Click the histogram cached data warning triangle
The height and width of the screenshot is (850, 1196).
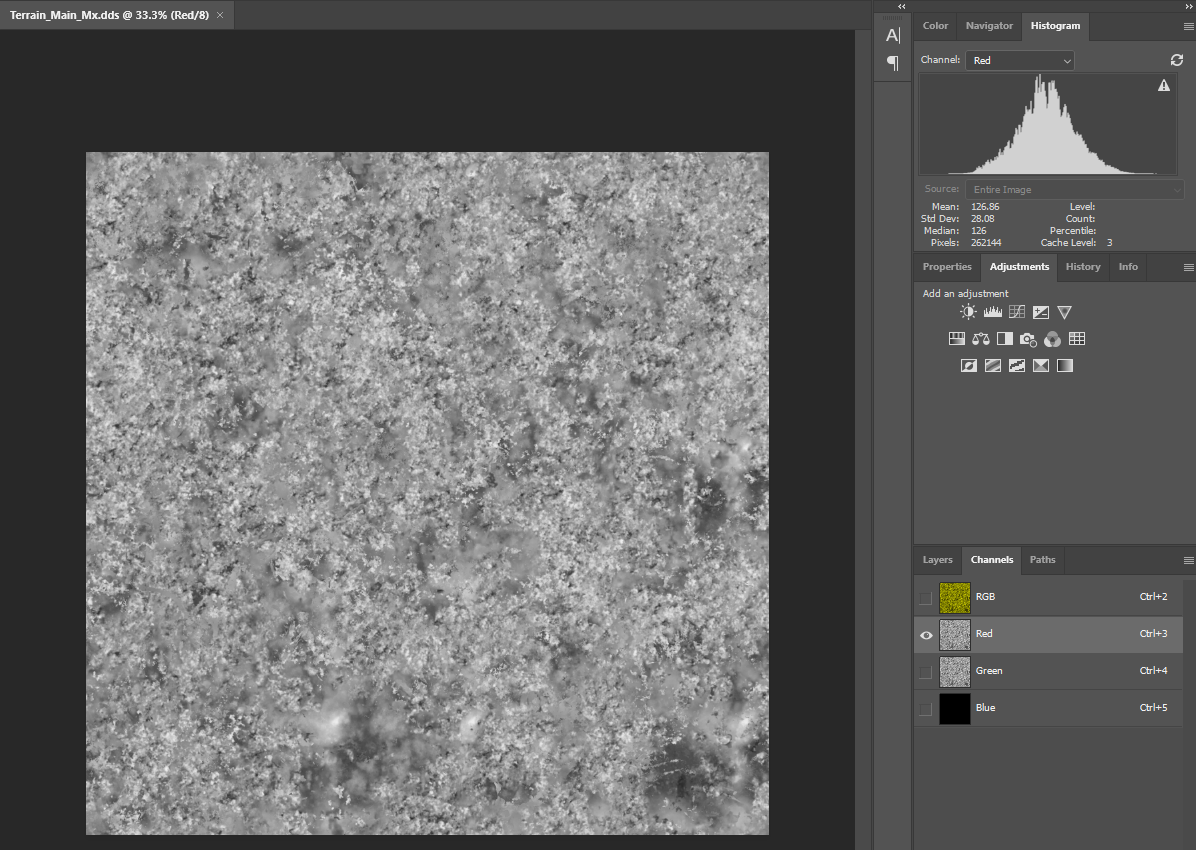(x=1164, y=85)
